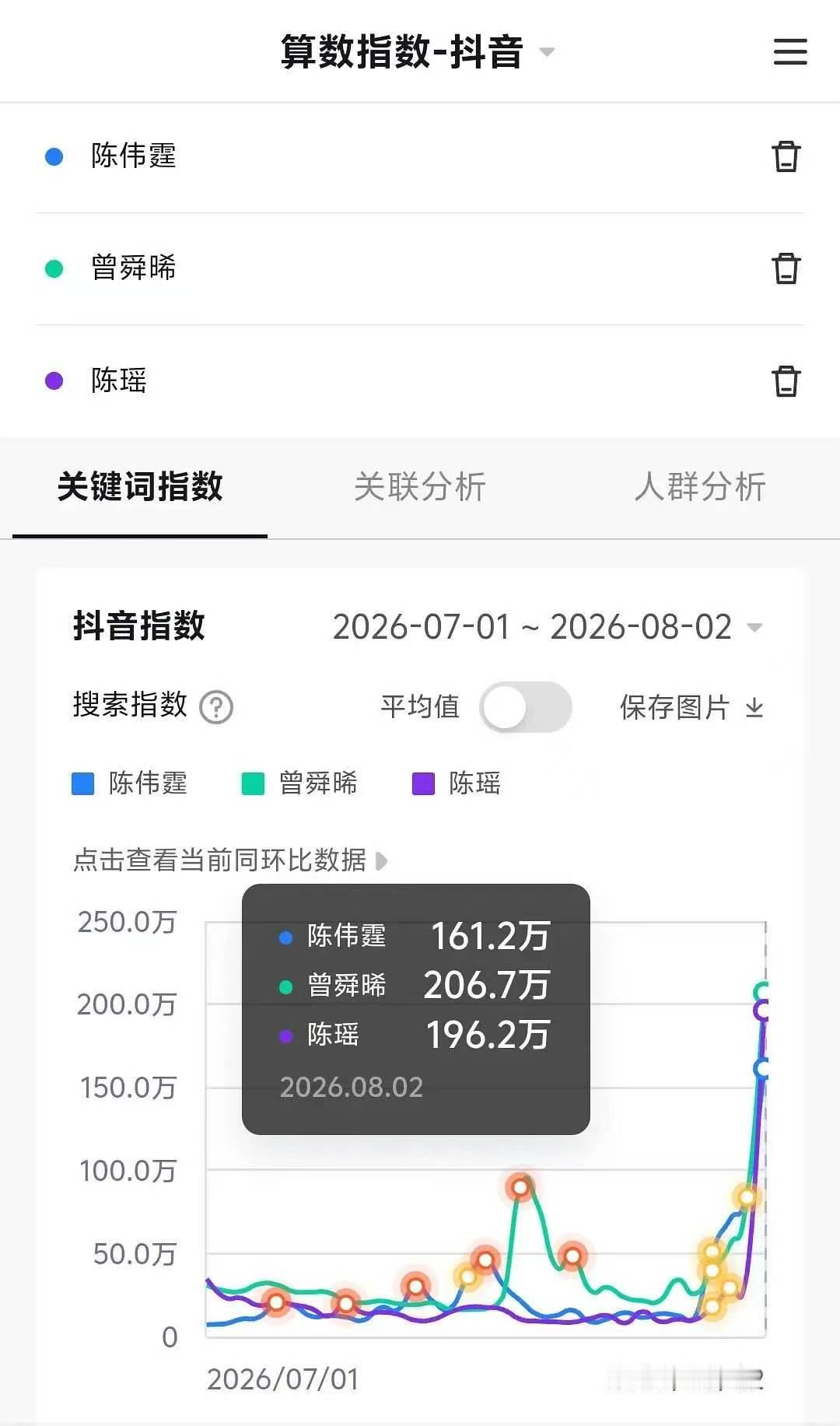Image resolution: width=840 pixels, height=1426 pixels.
Task: Click the red peak marker near 100.0万
Action: [520, 1187]
